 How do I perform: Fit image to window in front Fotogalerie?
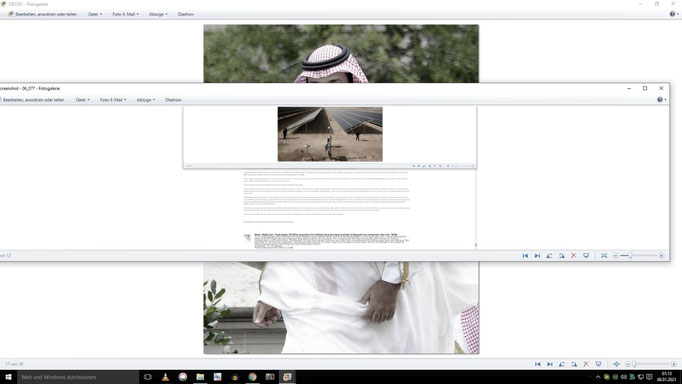604,256
